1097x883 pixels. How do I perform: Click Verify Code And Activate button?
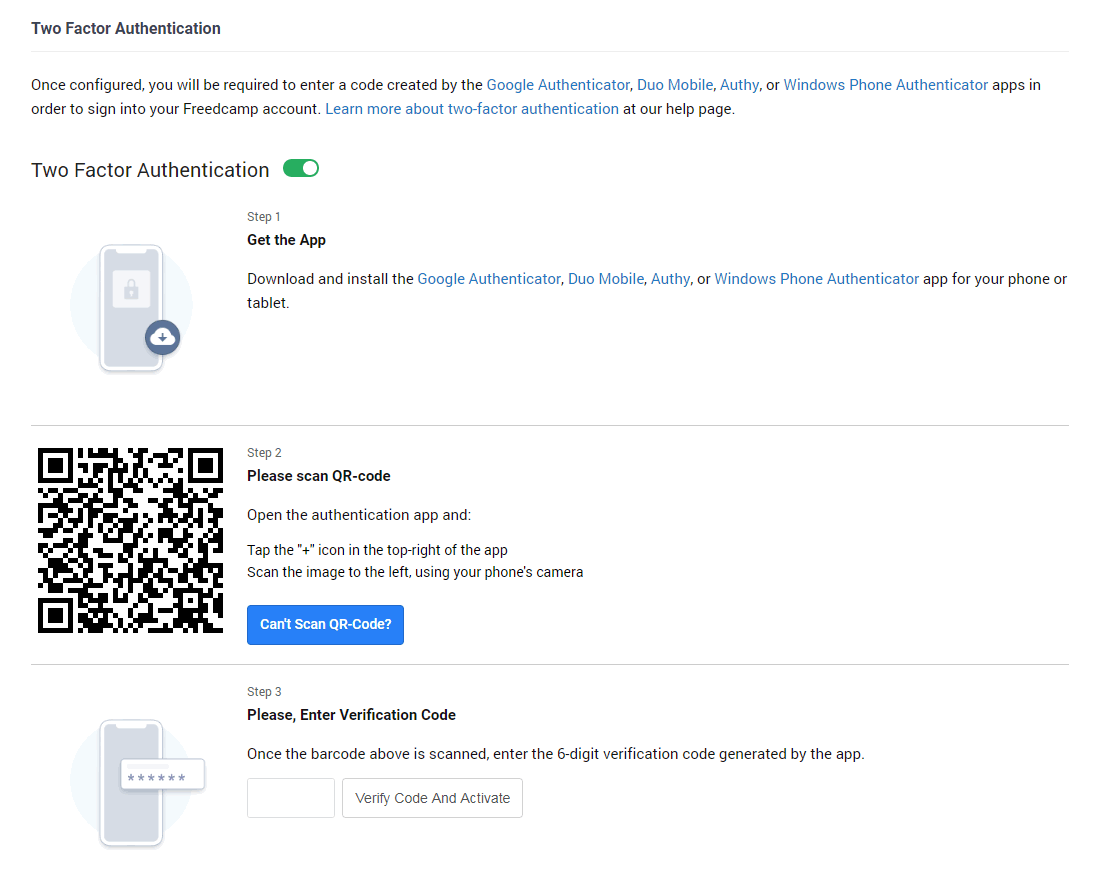pyautogui.click(x=432, y=798)
